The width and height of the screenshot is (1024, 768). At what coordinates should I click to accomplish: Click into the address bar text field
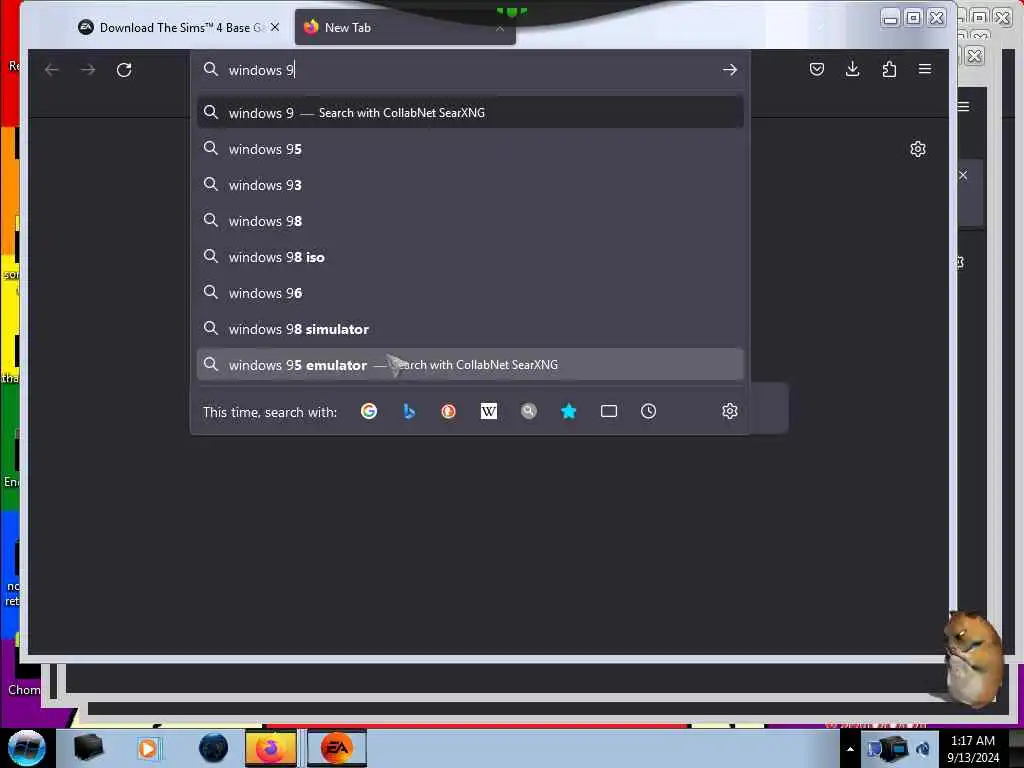point(470,70)
